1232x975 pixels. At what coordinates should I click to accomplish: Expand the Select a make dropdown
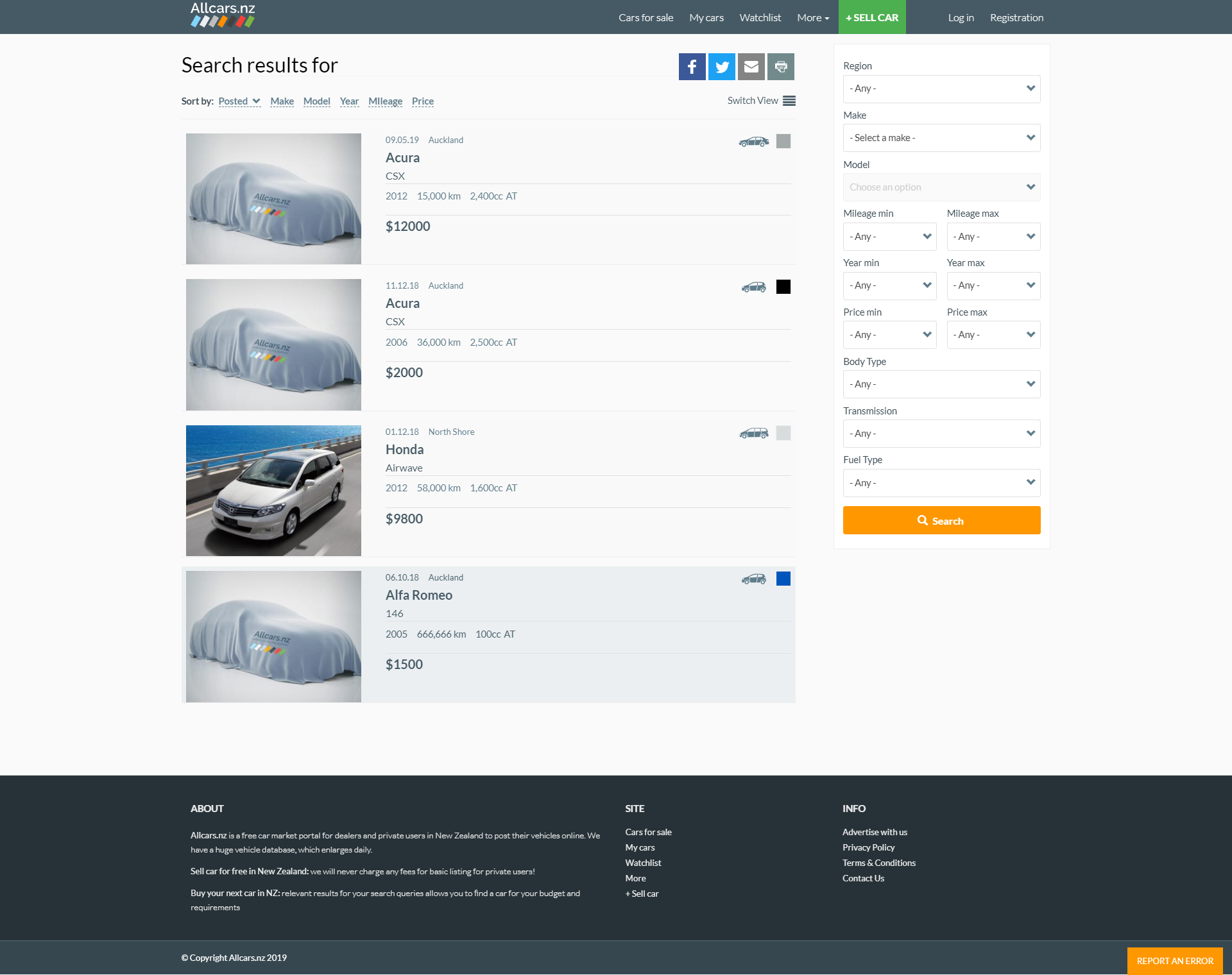[941, 138]
